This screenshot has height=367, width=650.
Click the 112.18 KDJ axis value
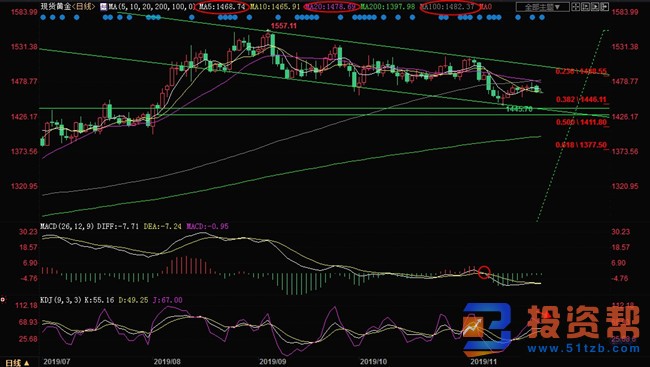[27, 306]
